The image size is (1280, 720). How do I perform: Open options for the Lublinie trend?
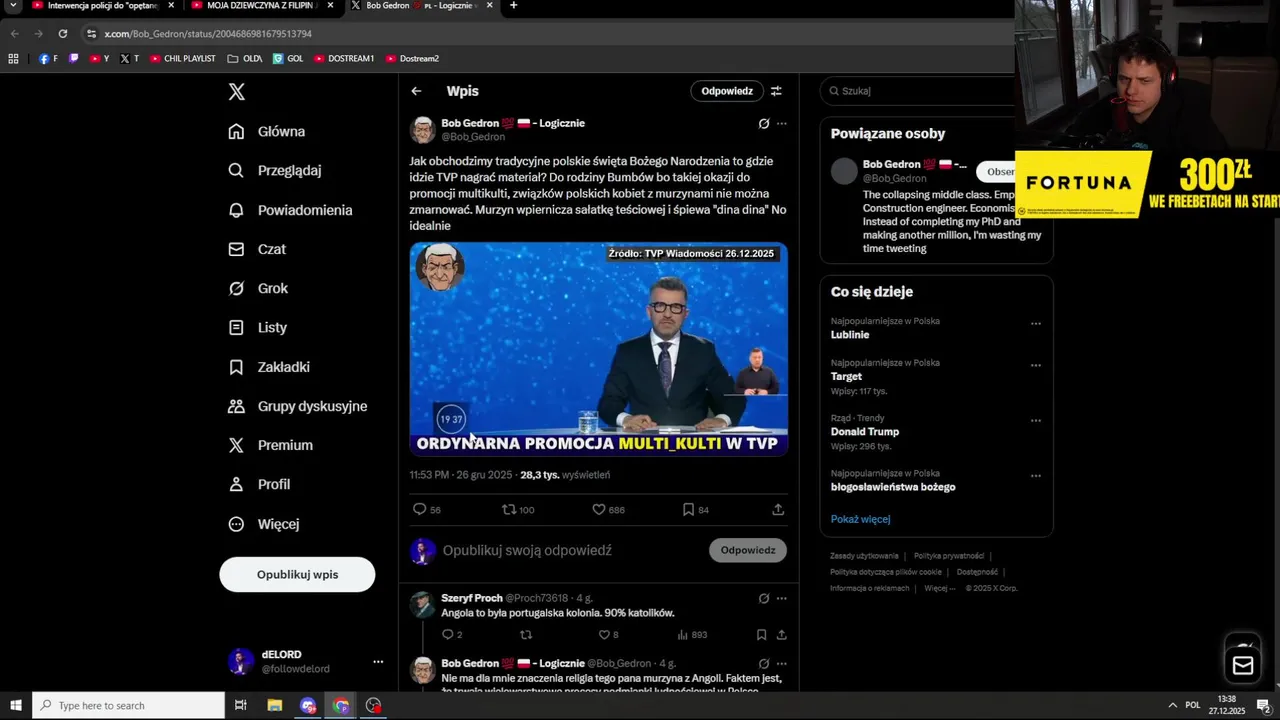point(1036,323)
